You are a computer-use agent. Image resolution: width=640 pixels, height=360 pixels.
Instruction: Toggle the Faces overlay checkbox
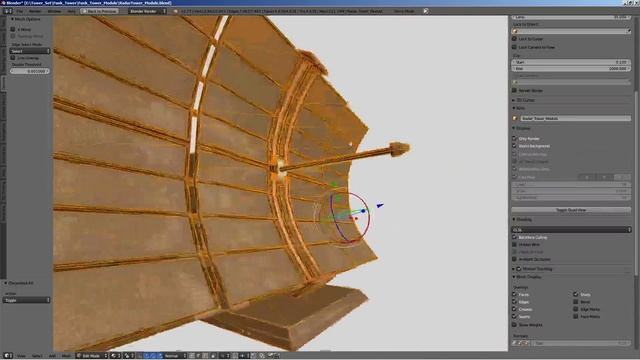click(514, 294)
